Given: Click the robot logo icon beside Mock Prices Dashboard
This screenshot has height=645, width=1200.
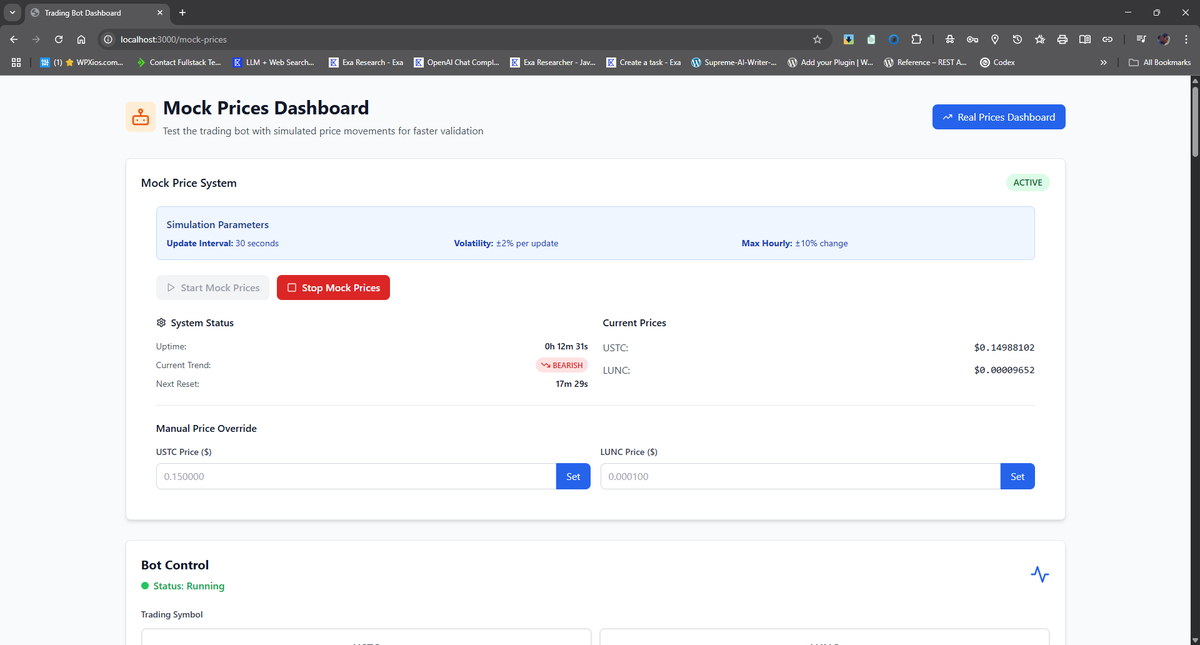Looking at the screenshot, I should (140, 117).
